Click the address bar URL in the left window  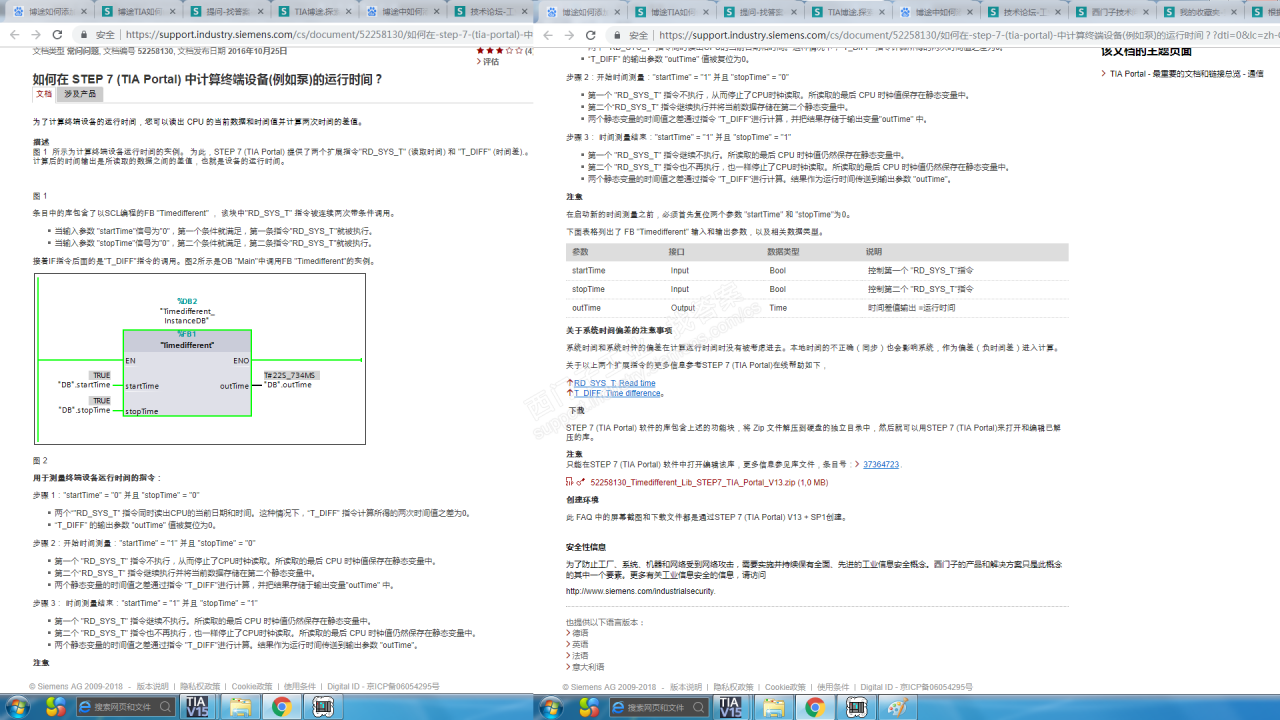pyautogui.click(x=330, y=34)
